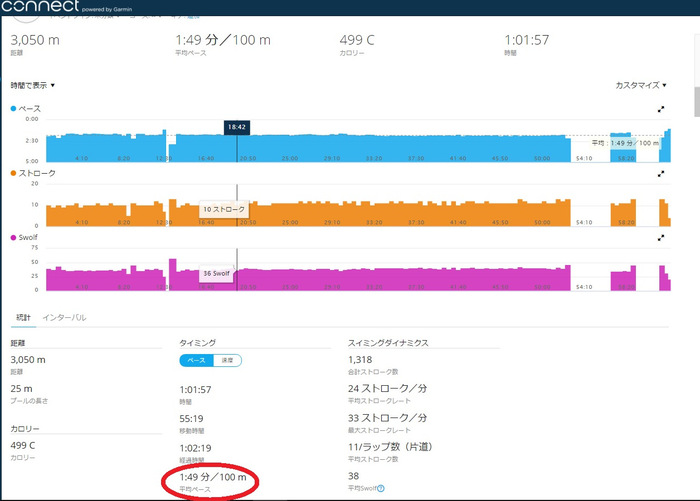
Task: Click 3,050 m value in 距離 section
Action: (28, 359)
